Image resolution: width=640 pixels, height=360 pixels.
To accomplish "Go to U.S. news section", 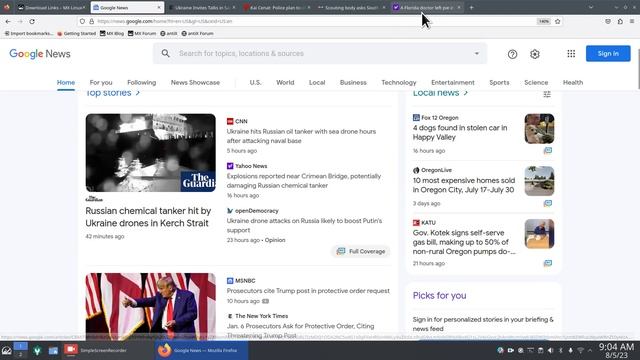I will pos(256,82).
